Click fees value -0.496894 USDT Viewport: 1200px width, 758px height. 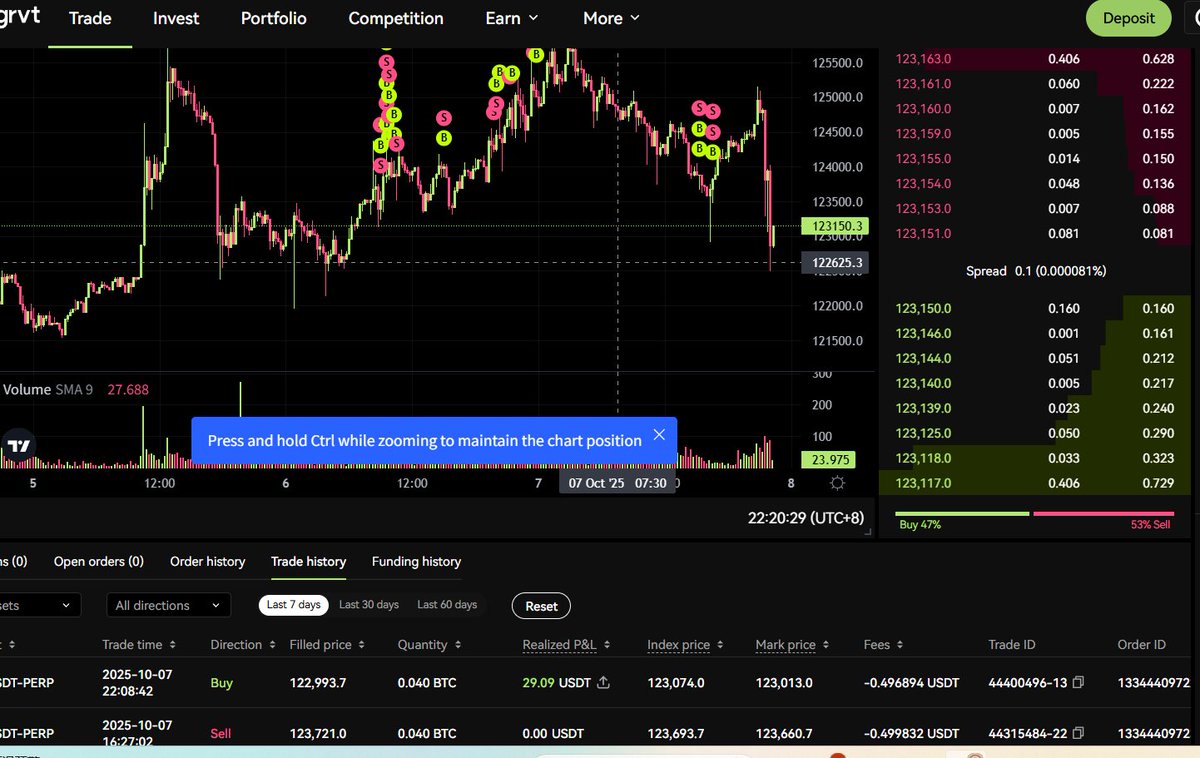911,683
